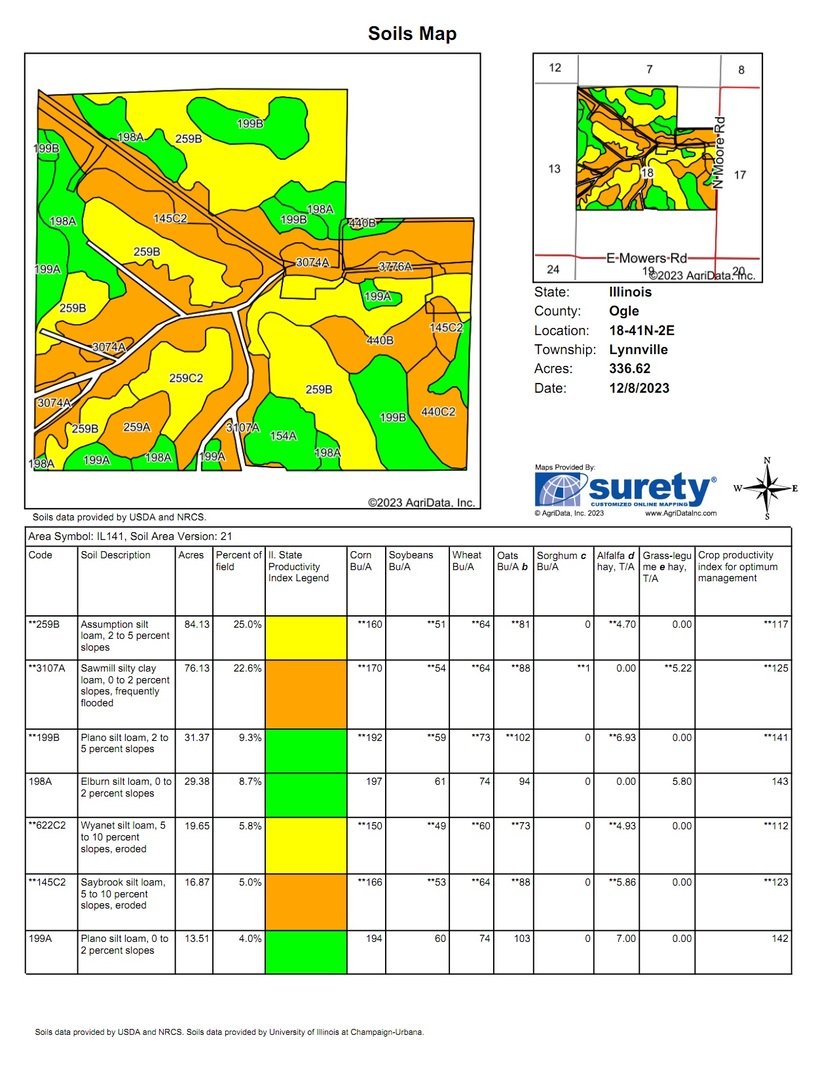Click the yellow swatch for 259B row
The width and height of the screenshot is (835, 1080).
pyautogui.click(x=305, y=637)
